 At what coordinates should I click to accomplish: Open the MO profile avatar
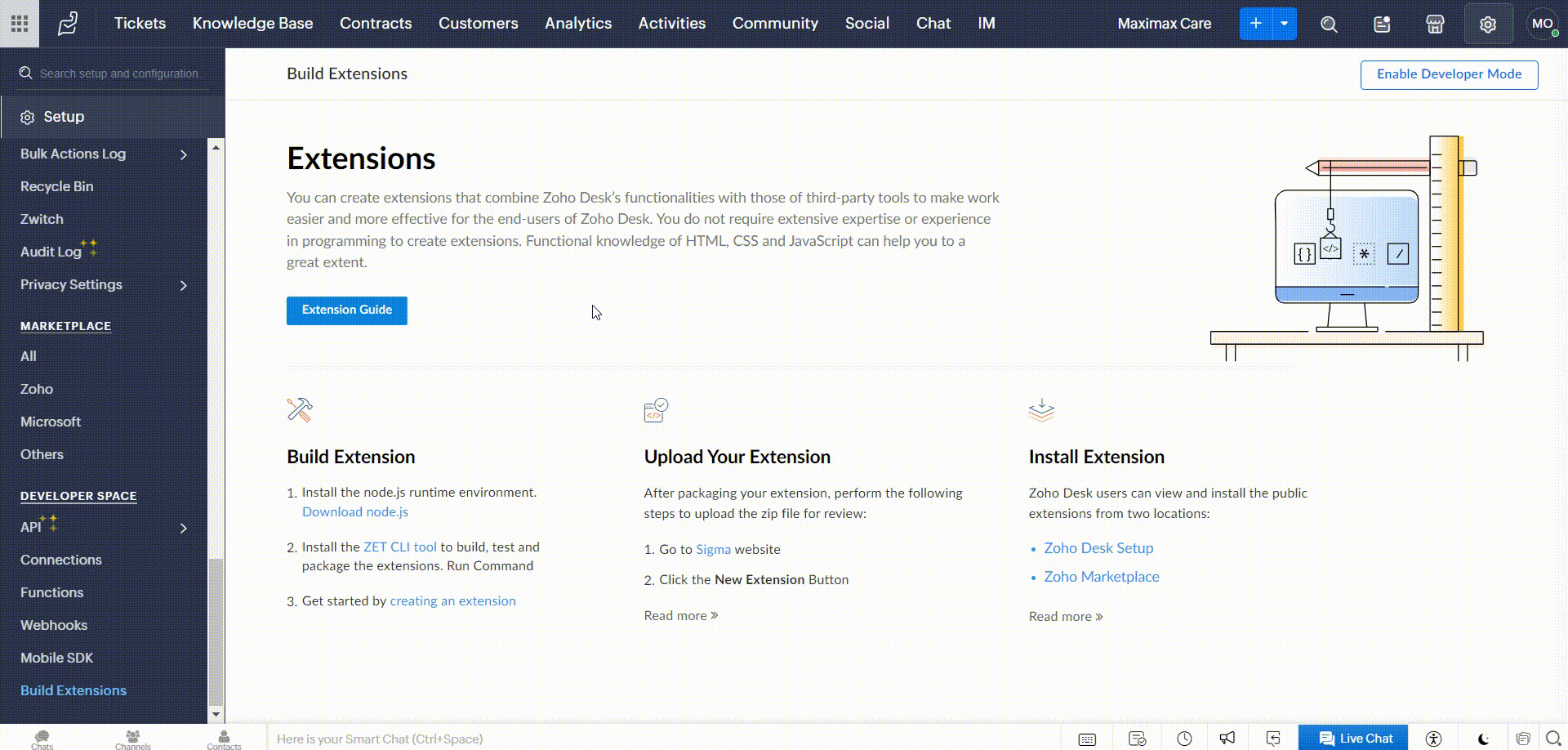pyautogui.click(x=1542, y=24)
